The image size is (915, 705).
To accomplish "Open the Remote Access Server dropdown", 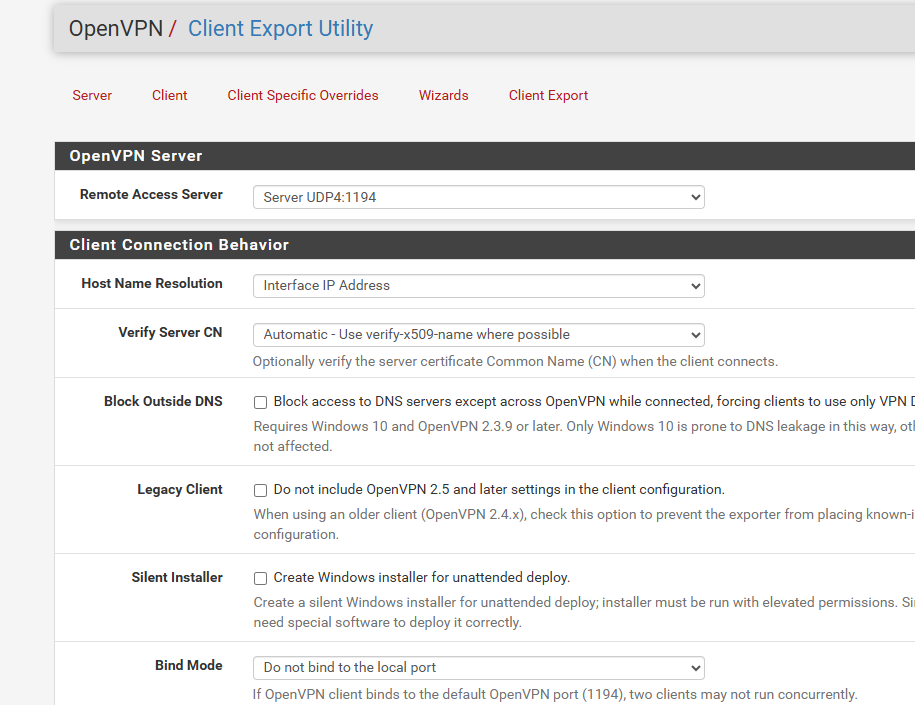I will tap(479, 197).
